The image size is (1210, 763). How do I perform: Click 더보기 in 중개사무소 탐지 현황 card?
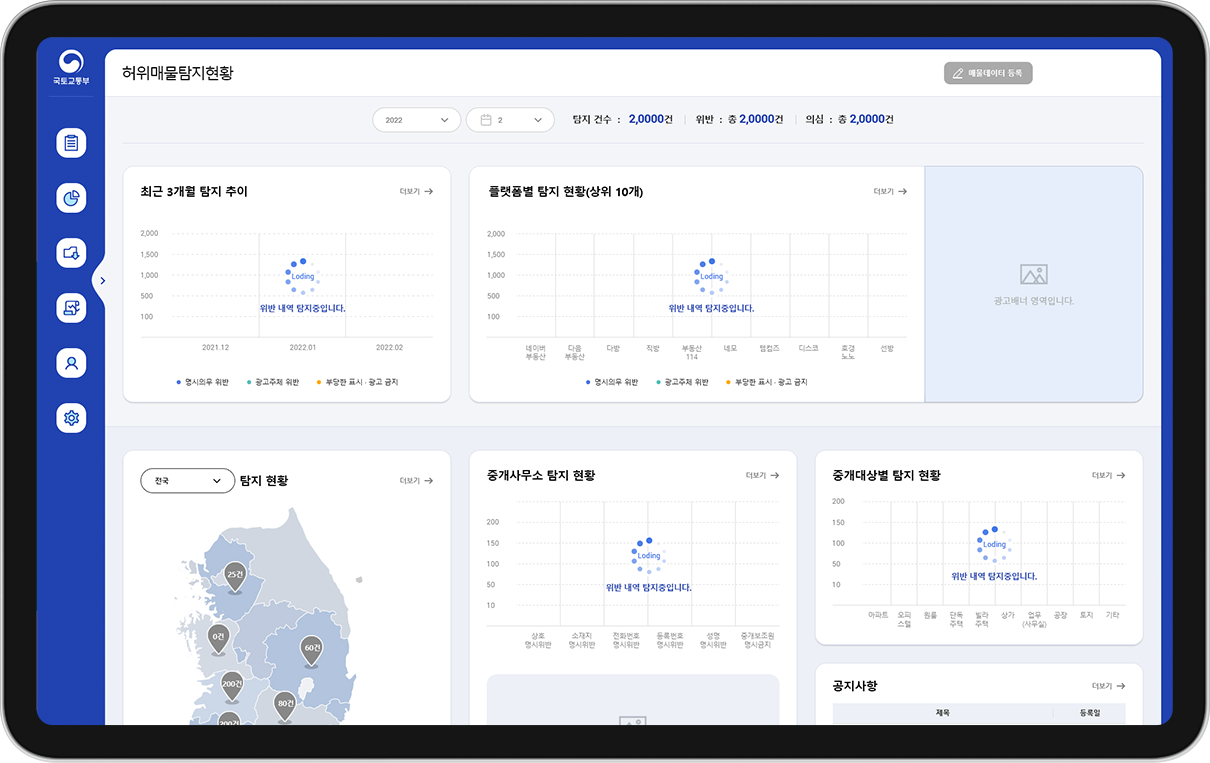762,476
